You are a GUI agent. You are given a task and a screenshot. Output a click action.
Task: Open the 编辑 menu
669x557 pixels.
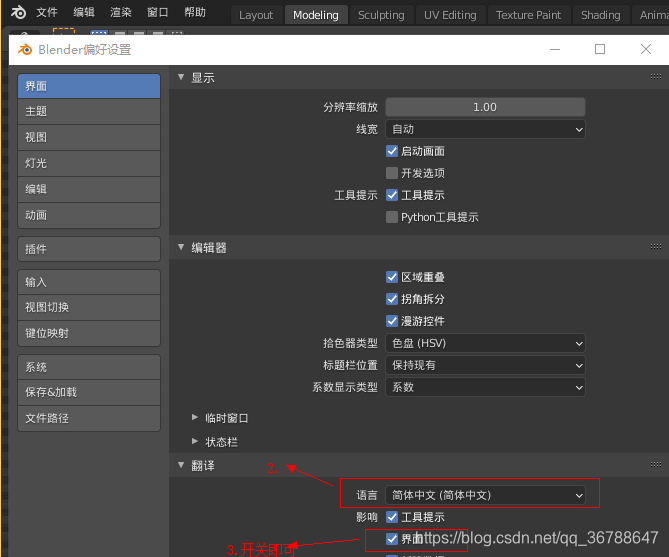84,12
